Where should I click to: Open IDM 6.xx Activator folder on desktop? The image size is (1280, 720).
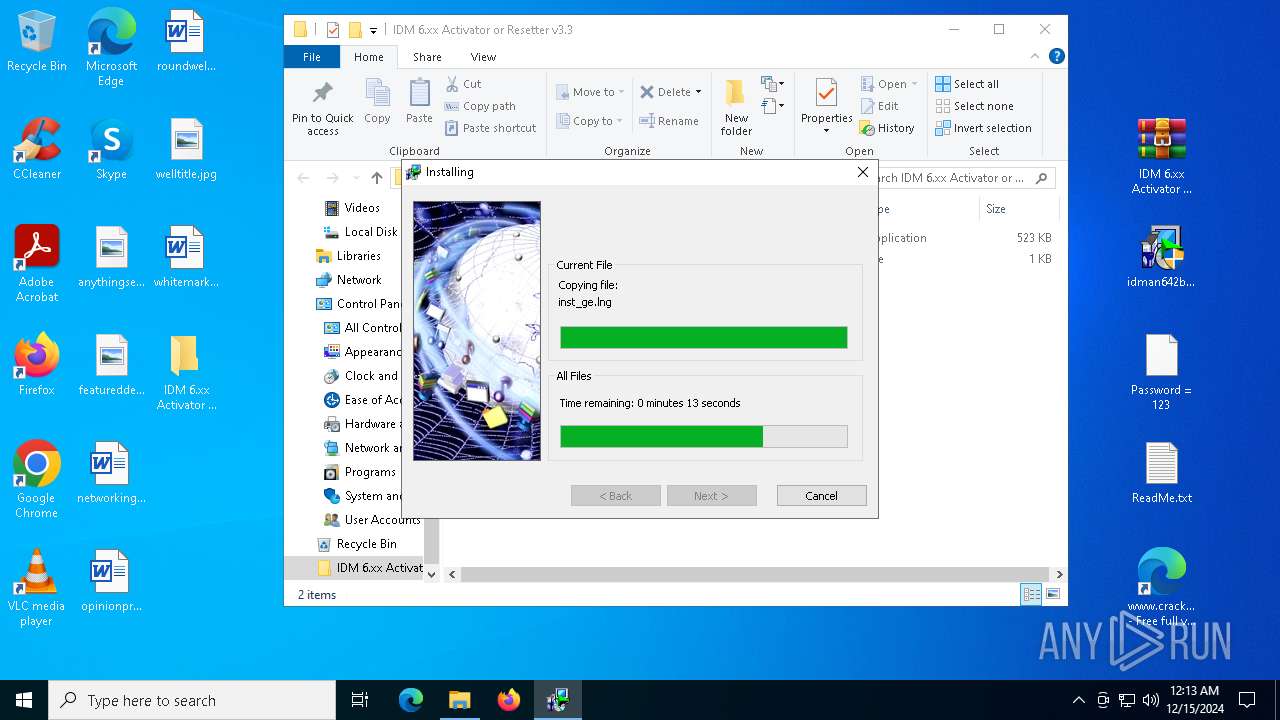pyautogui.click(x=186, y=372)
